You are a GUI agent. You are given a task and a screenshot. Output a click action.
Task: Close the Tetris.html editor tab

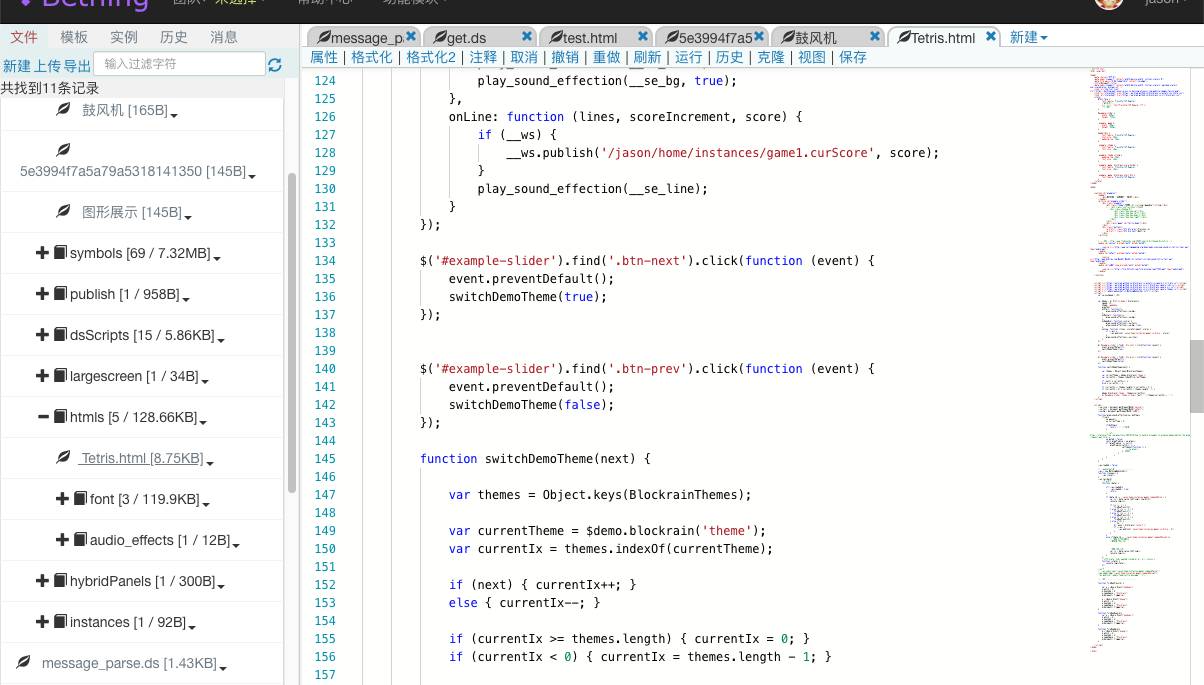click(x=991, y=36)
